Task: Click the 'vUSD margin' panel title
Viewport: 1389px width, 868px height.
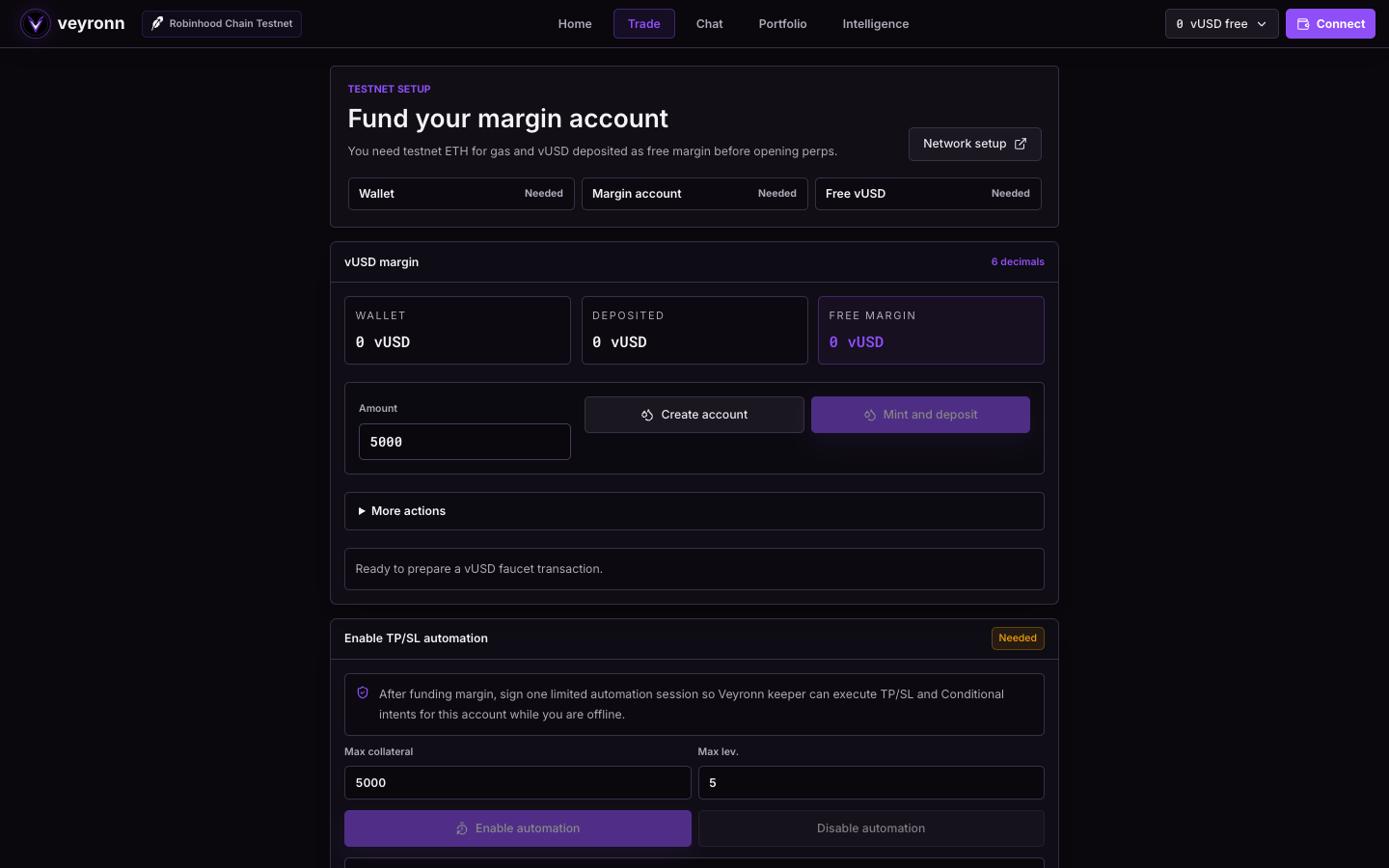Action: point(381,262)
